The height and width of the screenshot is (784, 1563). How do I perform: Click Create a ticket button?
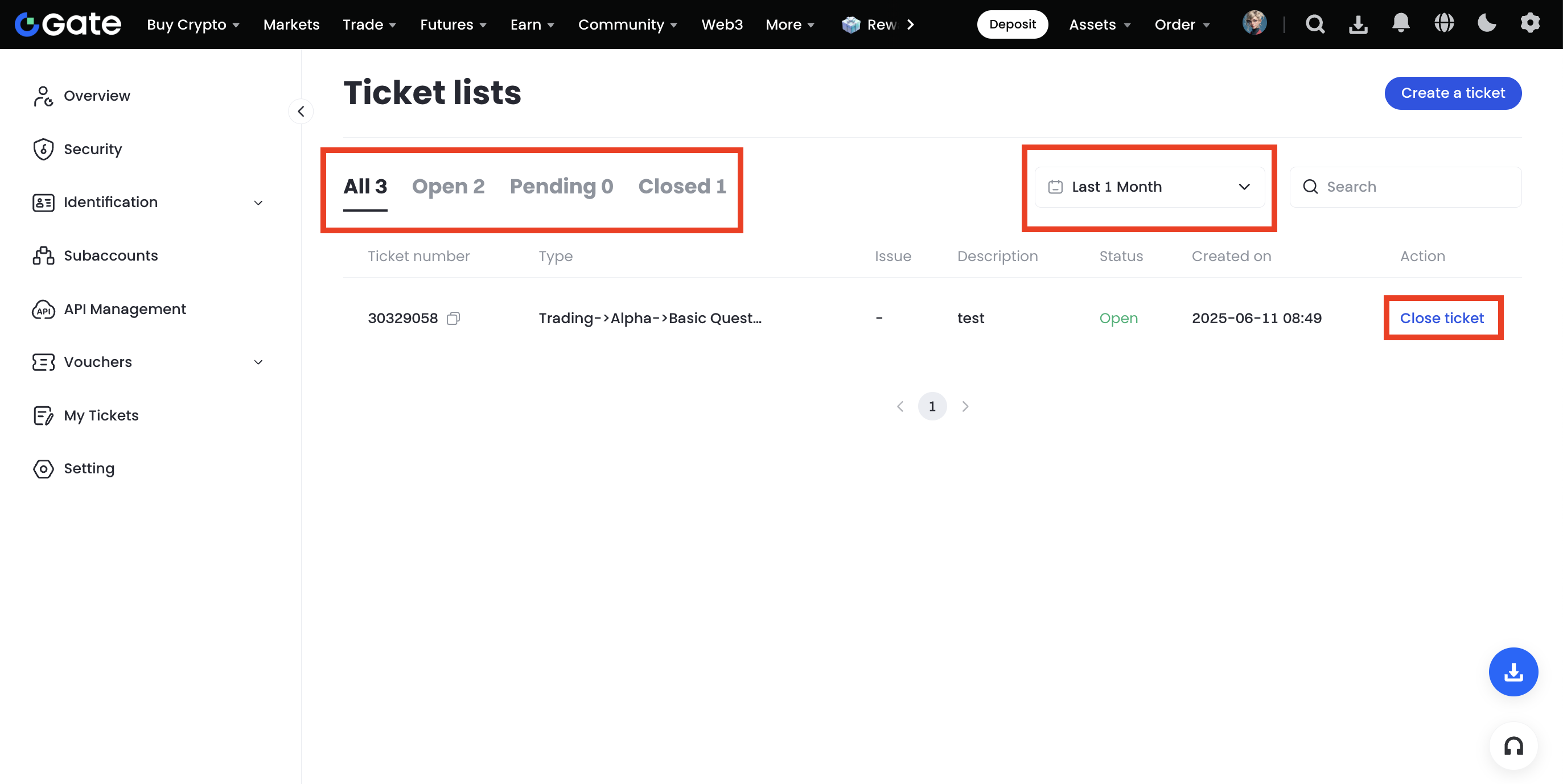tap(1453, 93)
